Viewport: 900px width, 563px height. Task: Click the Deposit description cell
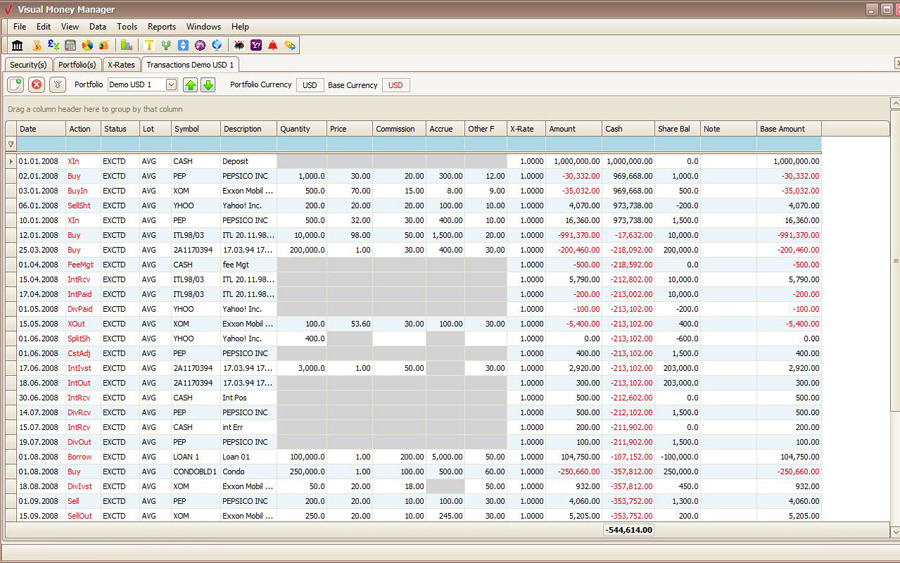(249, 161)
